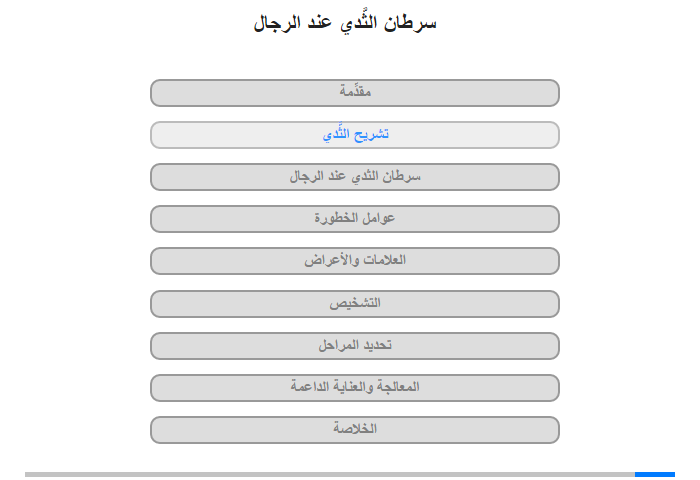Image resolution: width=700 pixels, height=480 pixels.
Task: Pick the diagnosis menu item التشخيص
Action: click(x=355, y=304)
